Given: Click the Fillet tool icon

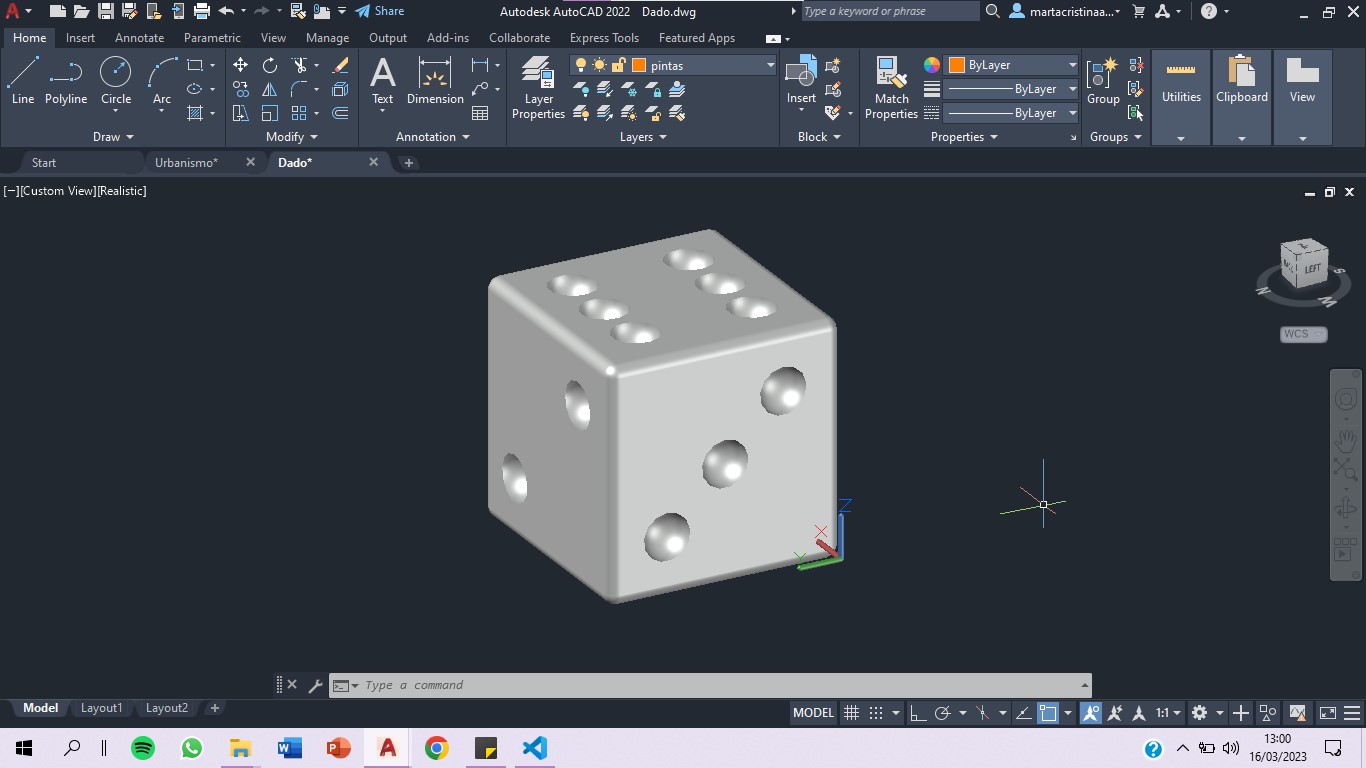Looking at the screenshot, I should 299,89.
